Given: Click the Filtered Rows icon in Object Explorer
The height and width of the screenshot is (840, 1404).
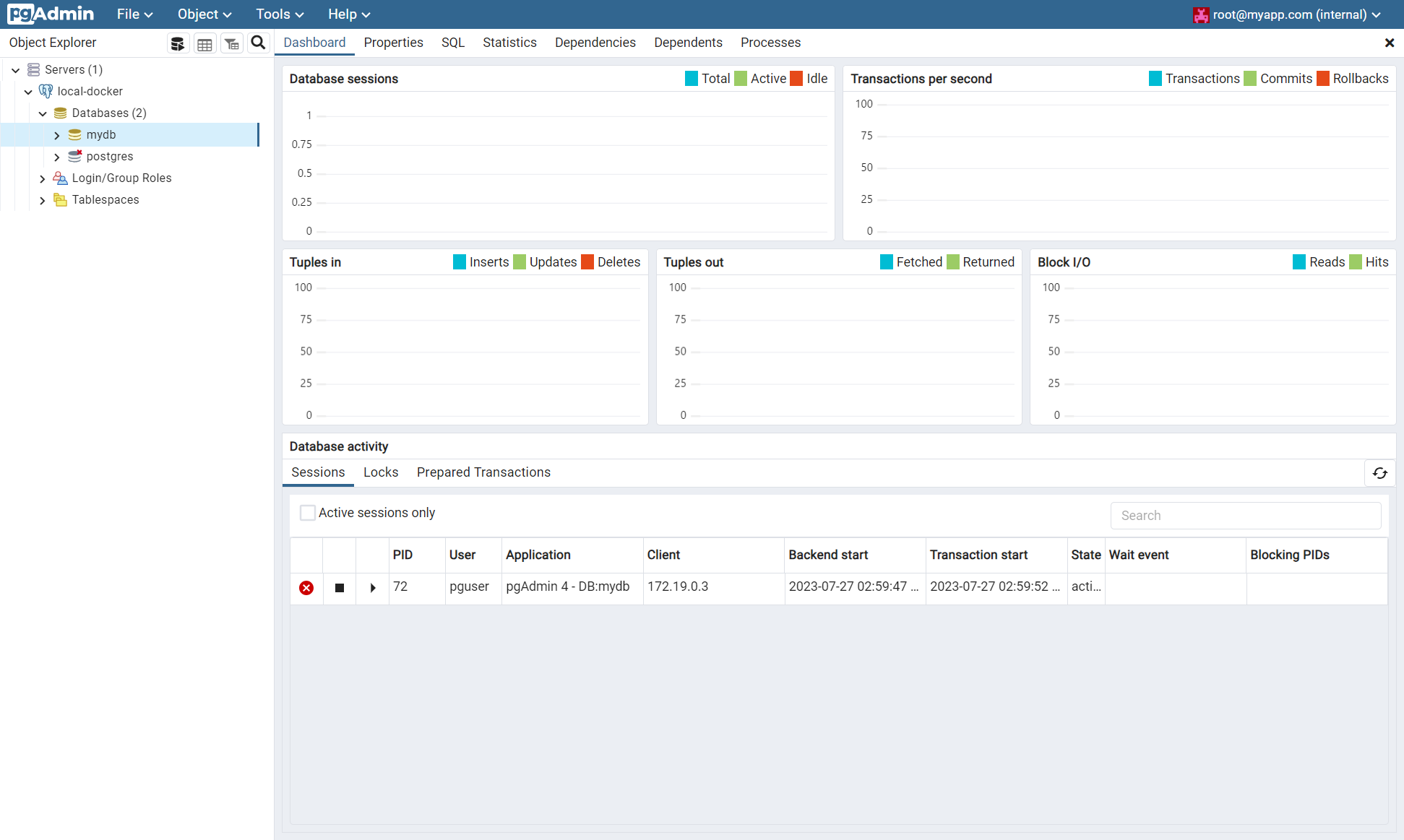Looking at the screenshot, I should click(x=231, y=43).
